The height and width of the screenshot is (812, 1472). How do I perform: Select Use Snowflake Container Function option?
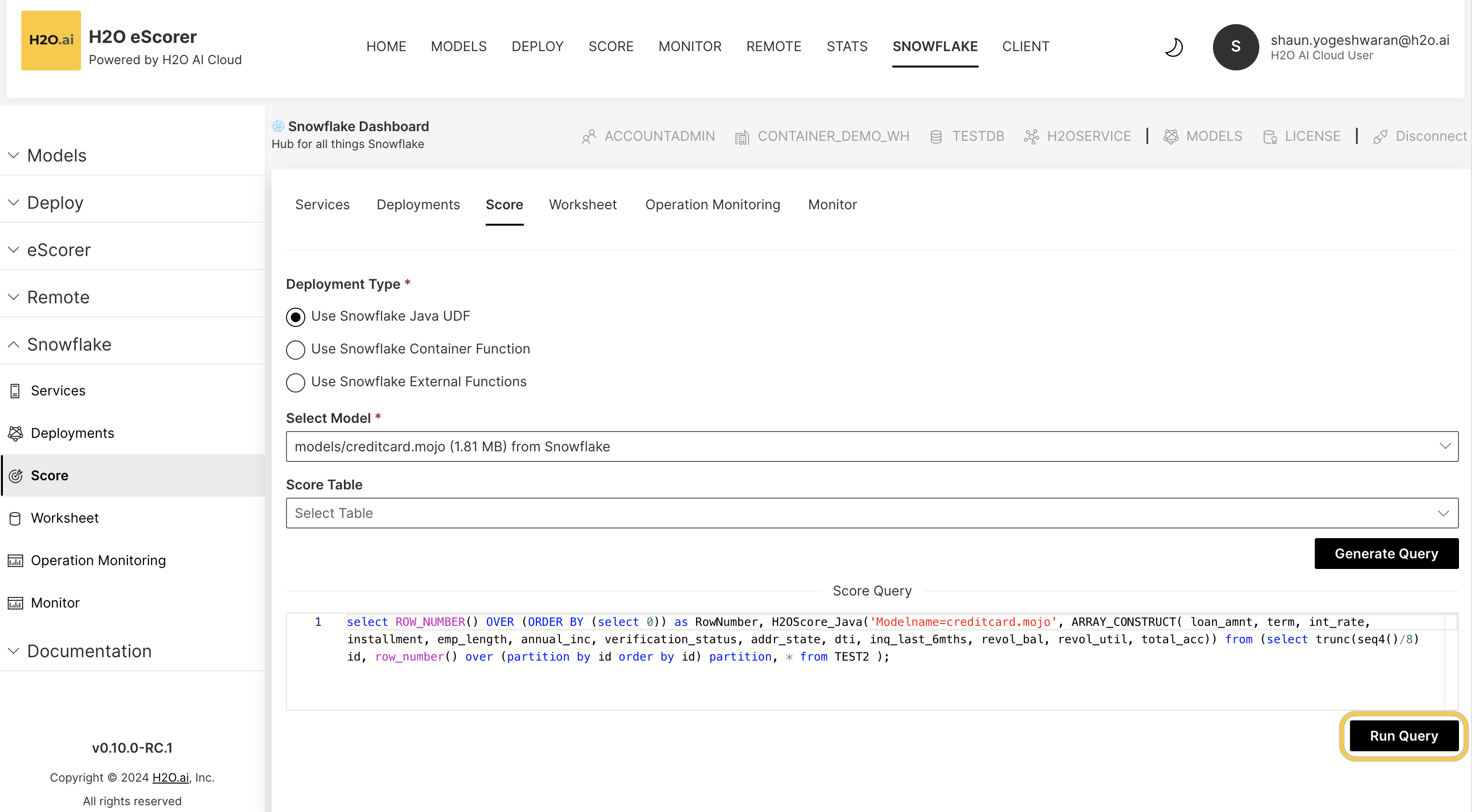click(x=296, y=349)
